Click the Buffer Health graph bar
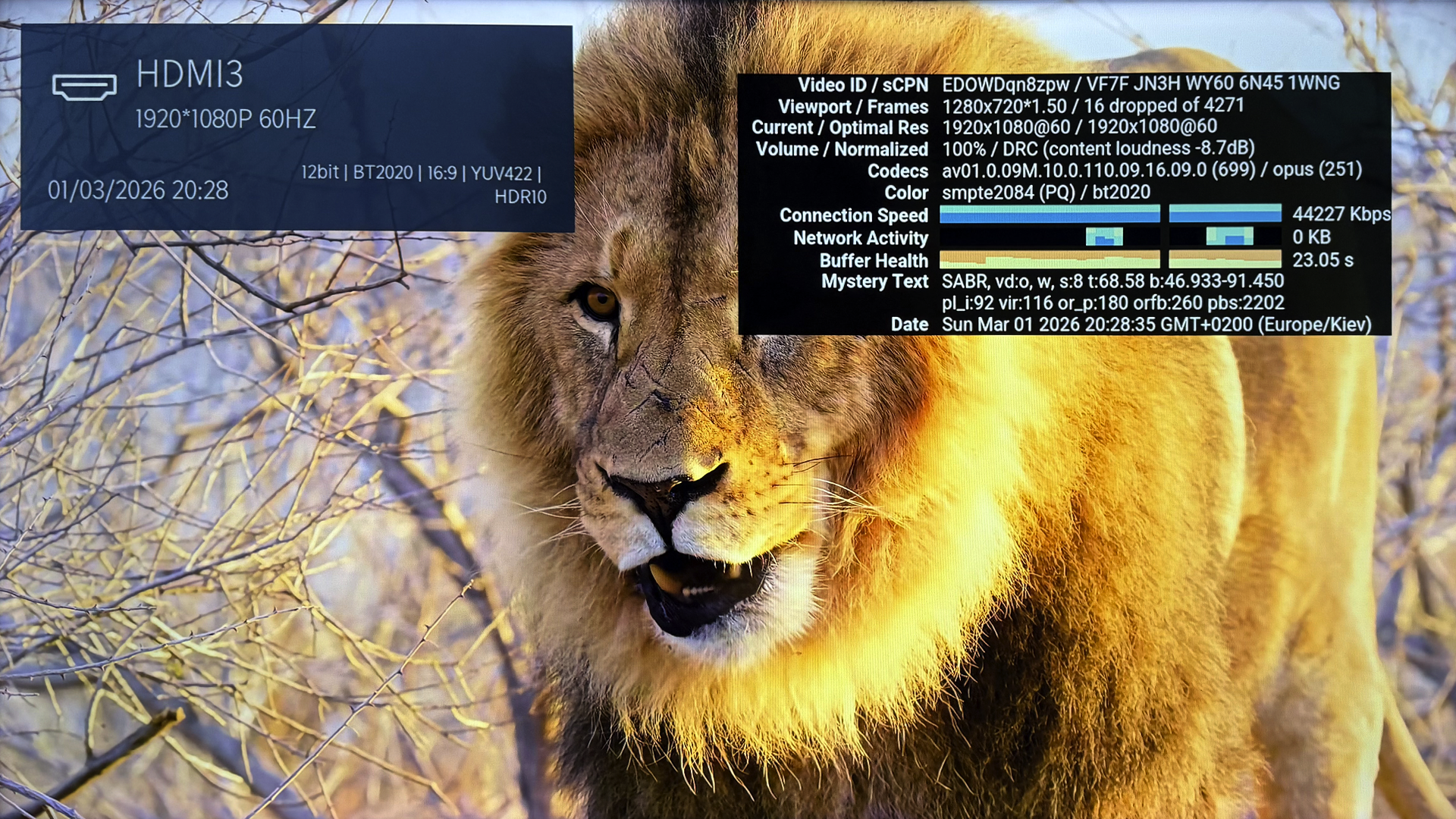The height and width of the screenshot is (819, 1456). point(1050,259)
